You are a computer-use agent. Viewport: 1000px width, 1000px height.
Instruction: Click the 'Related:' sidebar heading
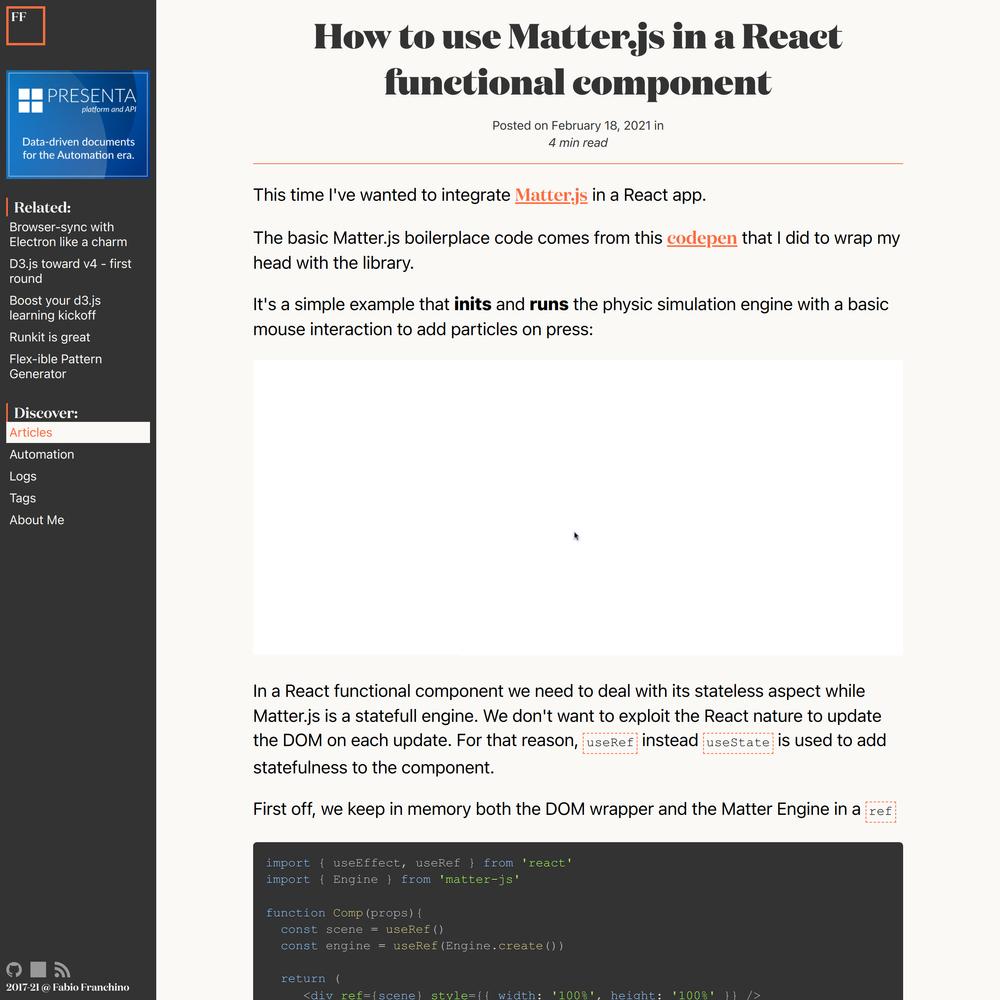42,207
